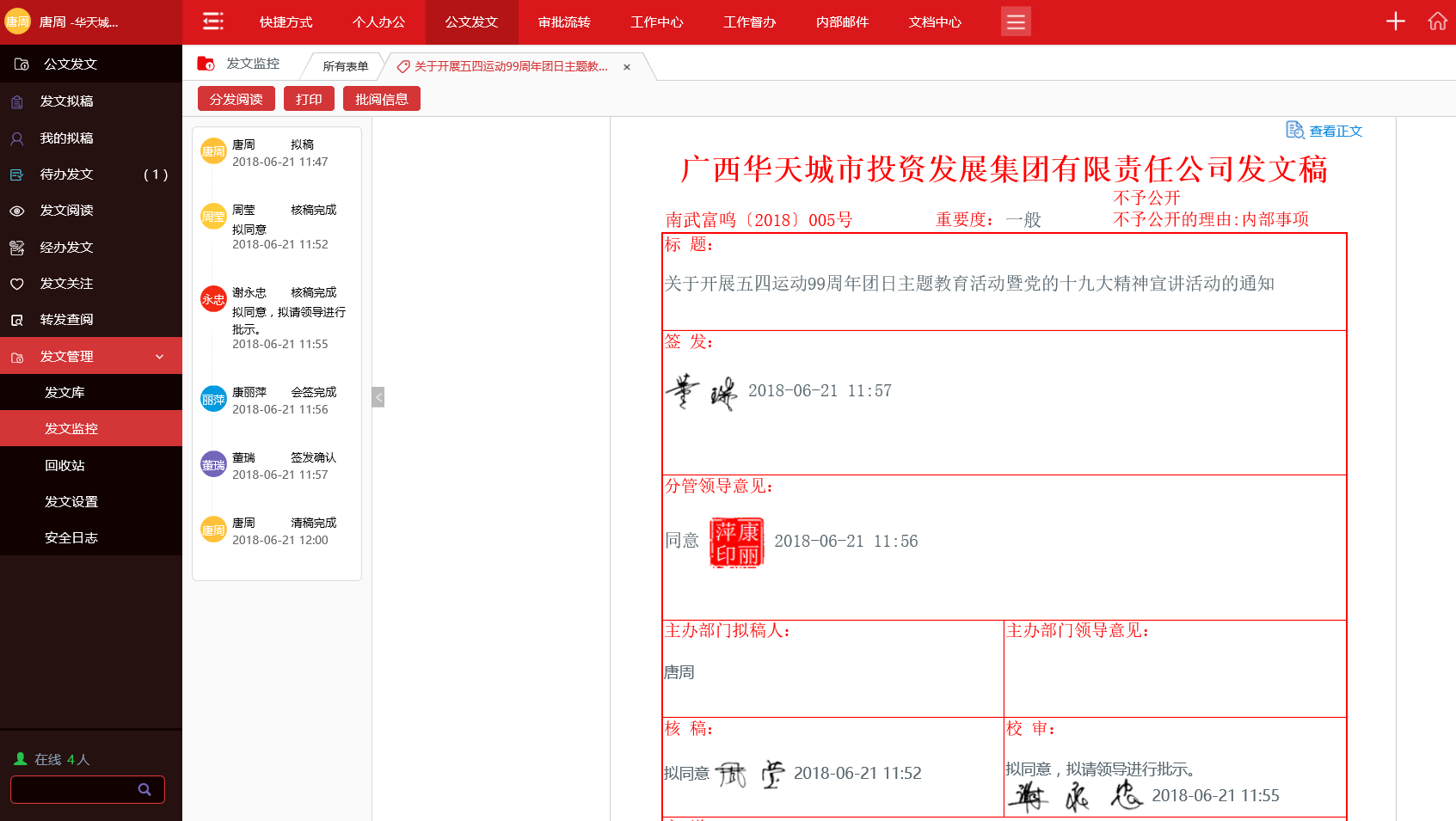1456x821 pixels.
Task: Click the 打印 button
Action: 309,99
